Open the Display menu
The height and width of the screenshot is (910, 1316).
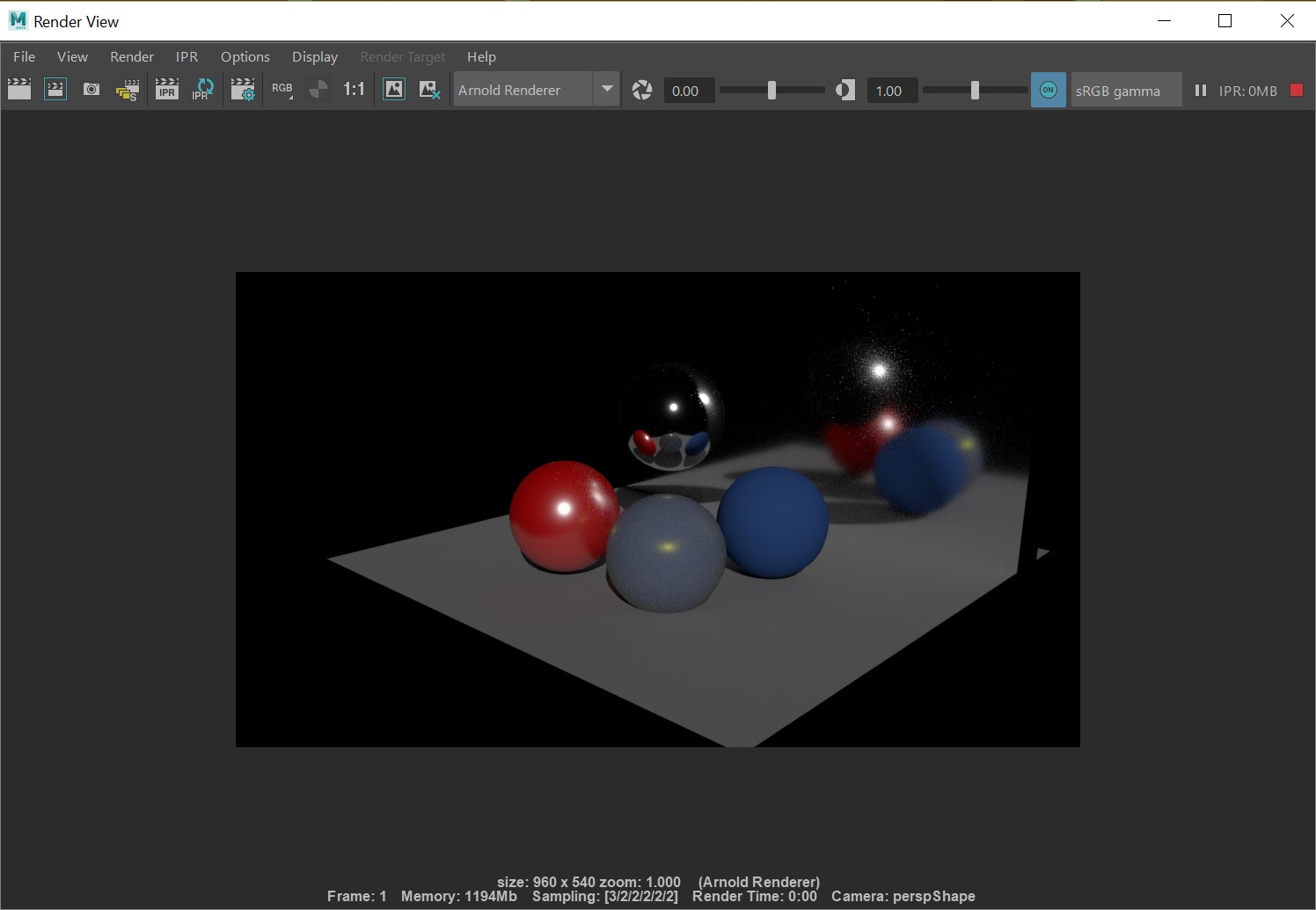tap(314, 56)
